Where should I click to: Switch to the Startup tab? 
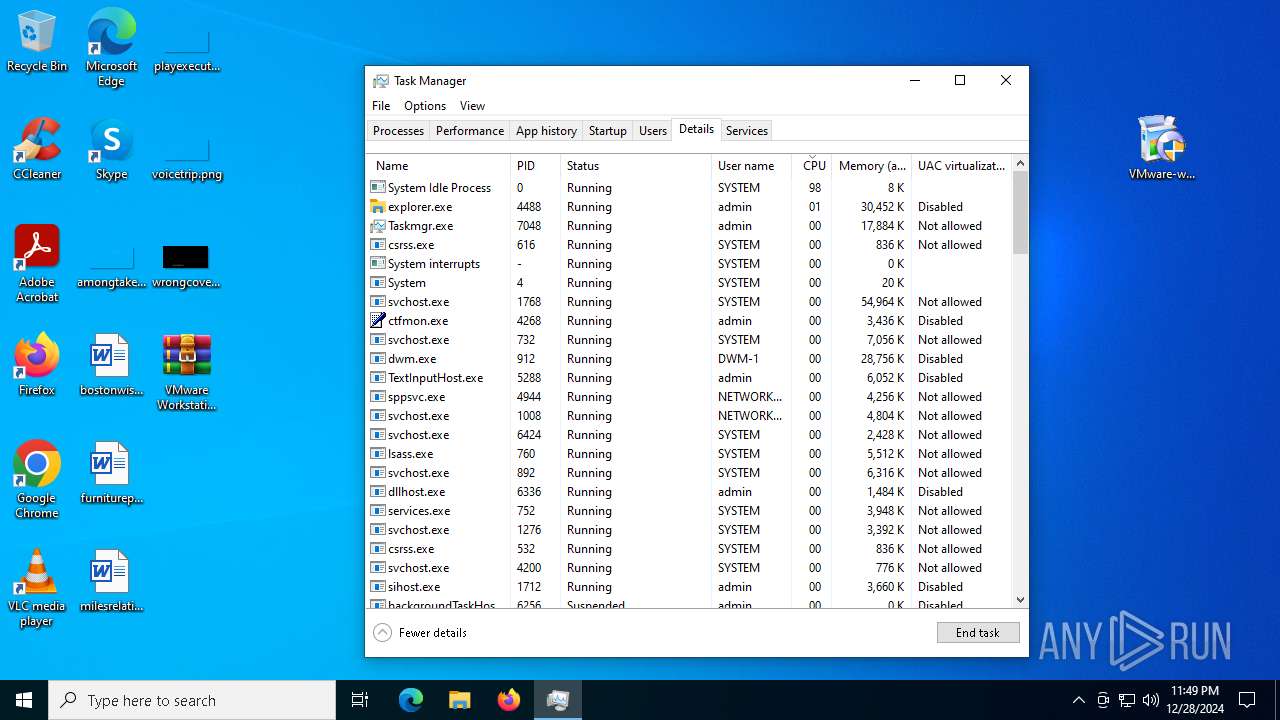[x=608, y=131]
